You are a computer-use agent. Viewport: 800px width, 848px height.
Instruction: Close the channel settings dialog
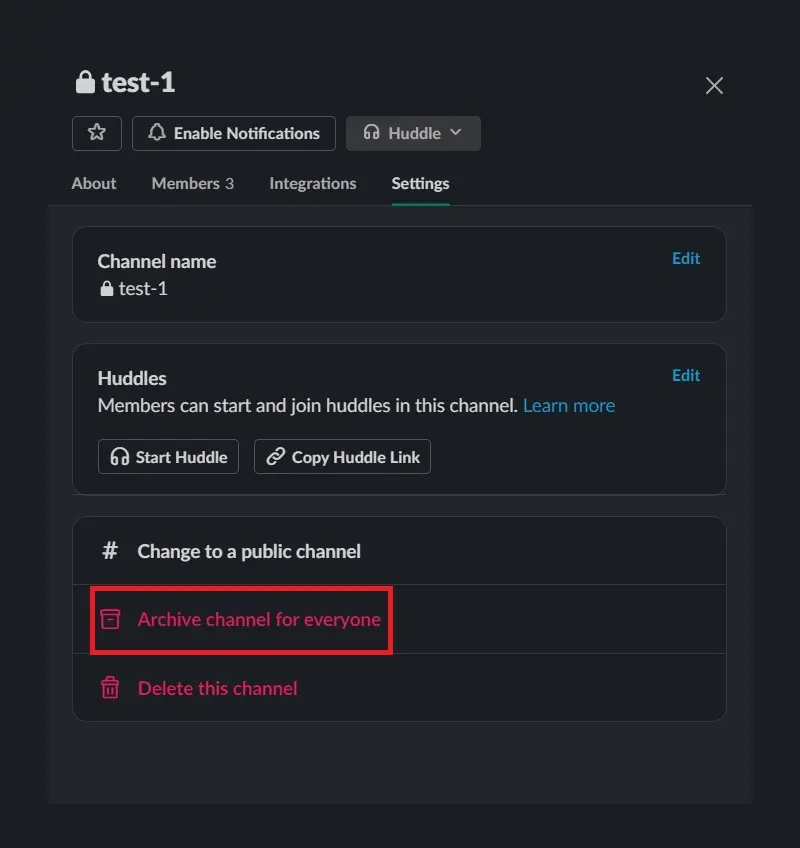pyautogui.click(x=714, y=86)
